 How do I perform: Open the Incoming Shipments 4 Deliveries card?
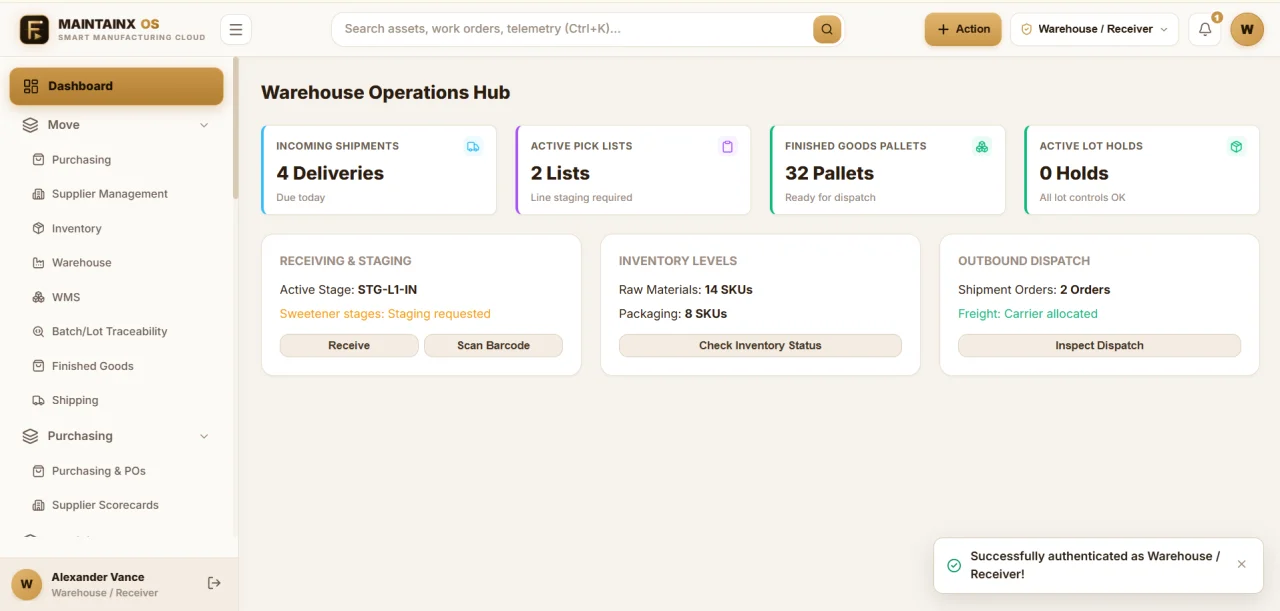379,170
